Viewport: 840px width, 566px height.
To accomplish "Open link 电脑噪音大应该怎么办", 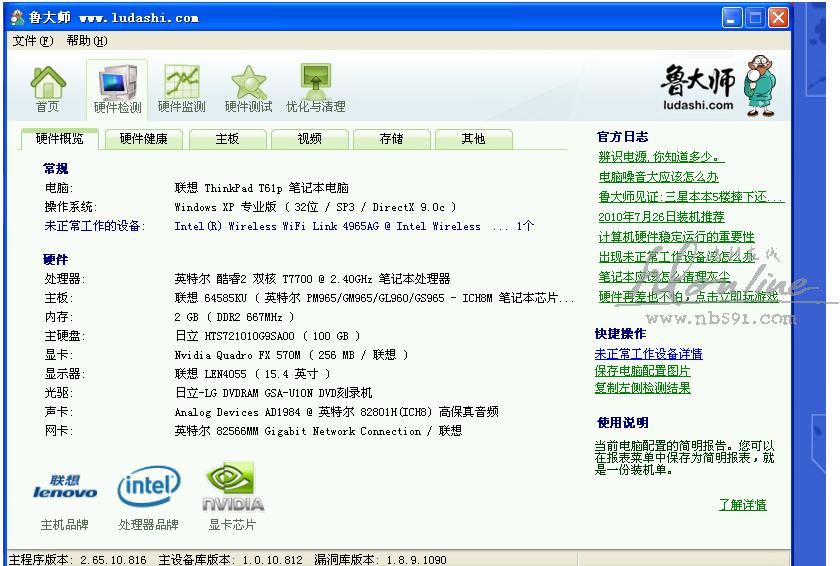I will (x=658, y=177).
